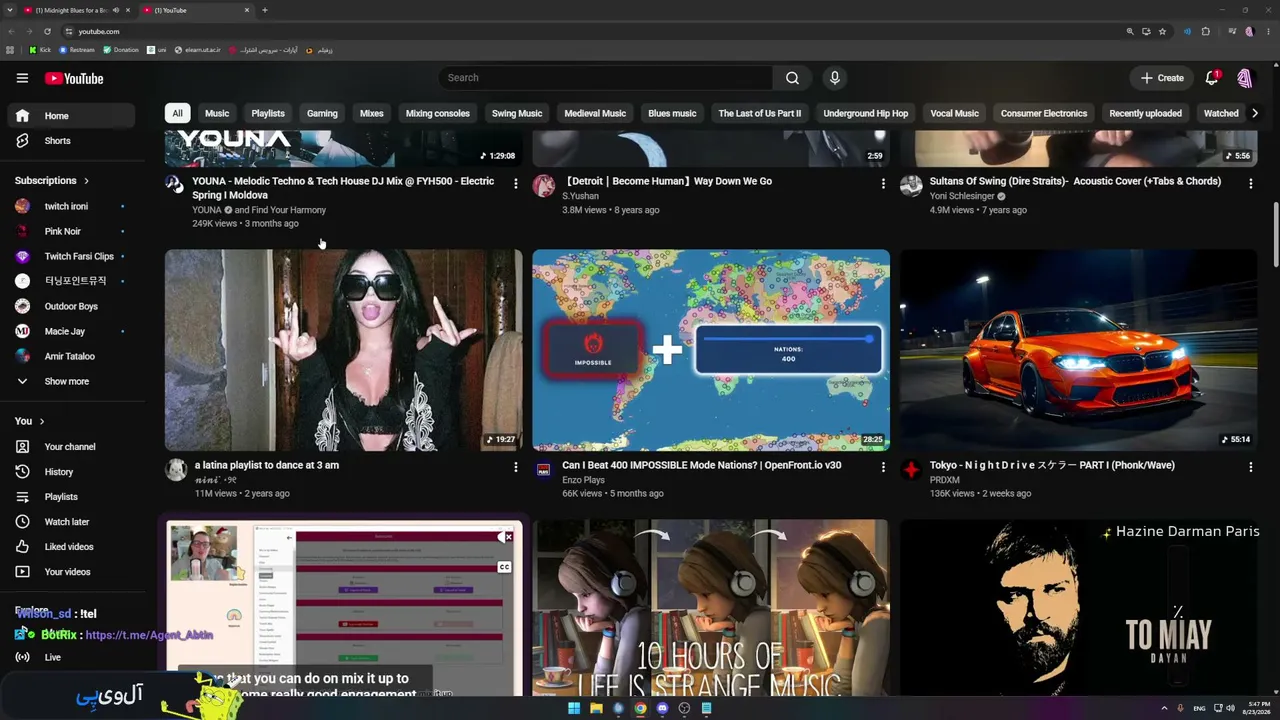Mute the Midnight Blues tab audio
The width and height of the screenshot is (1280, 720).
click(x=116, y=10)
